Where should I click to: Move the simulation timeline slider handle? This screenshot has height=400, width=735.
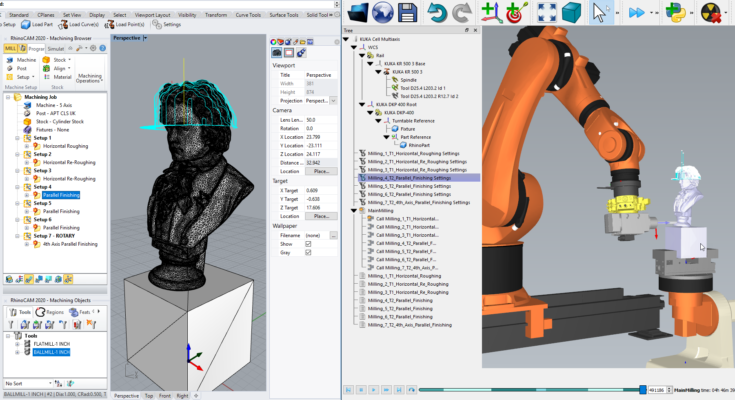point(643,390)
